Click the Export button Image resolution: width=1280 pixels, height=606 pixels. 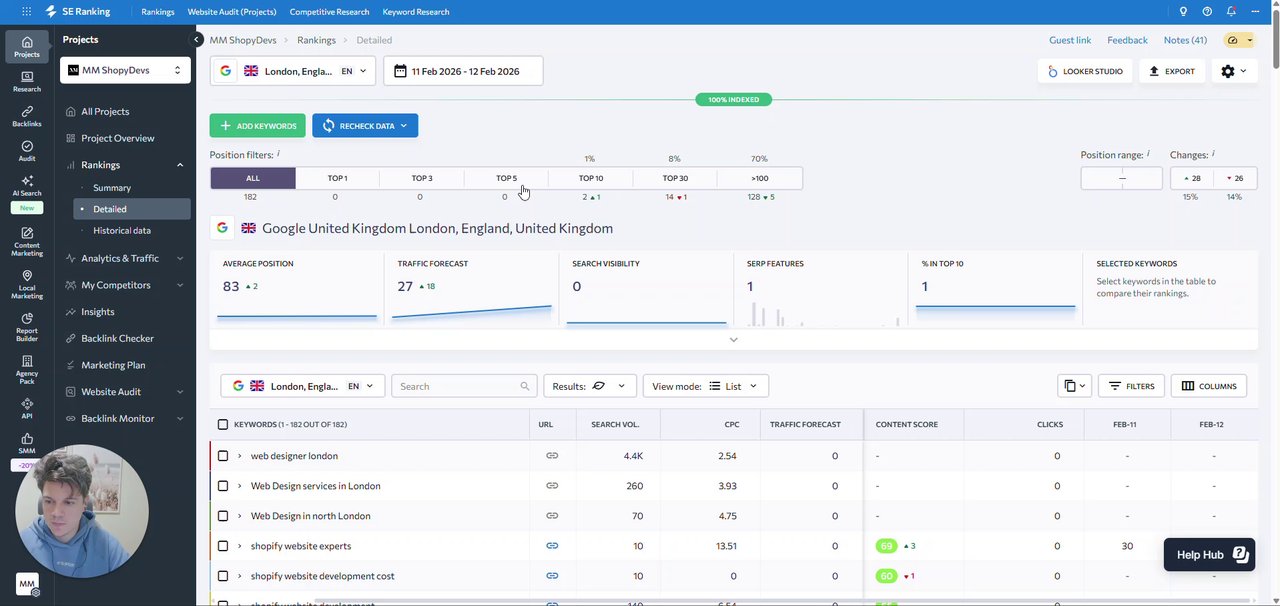pyautogui.click(x=1172, y=72)
